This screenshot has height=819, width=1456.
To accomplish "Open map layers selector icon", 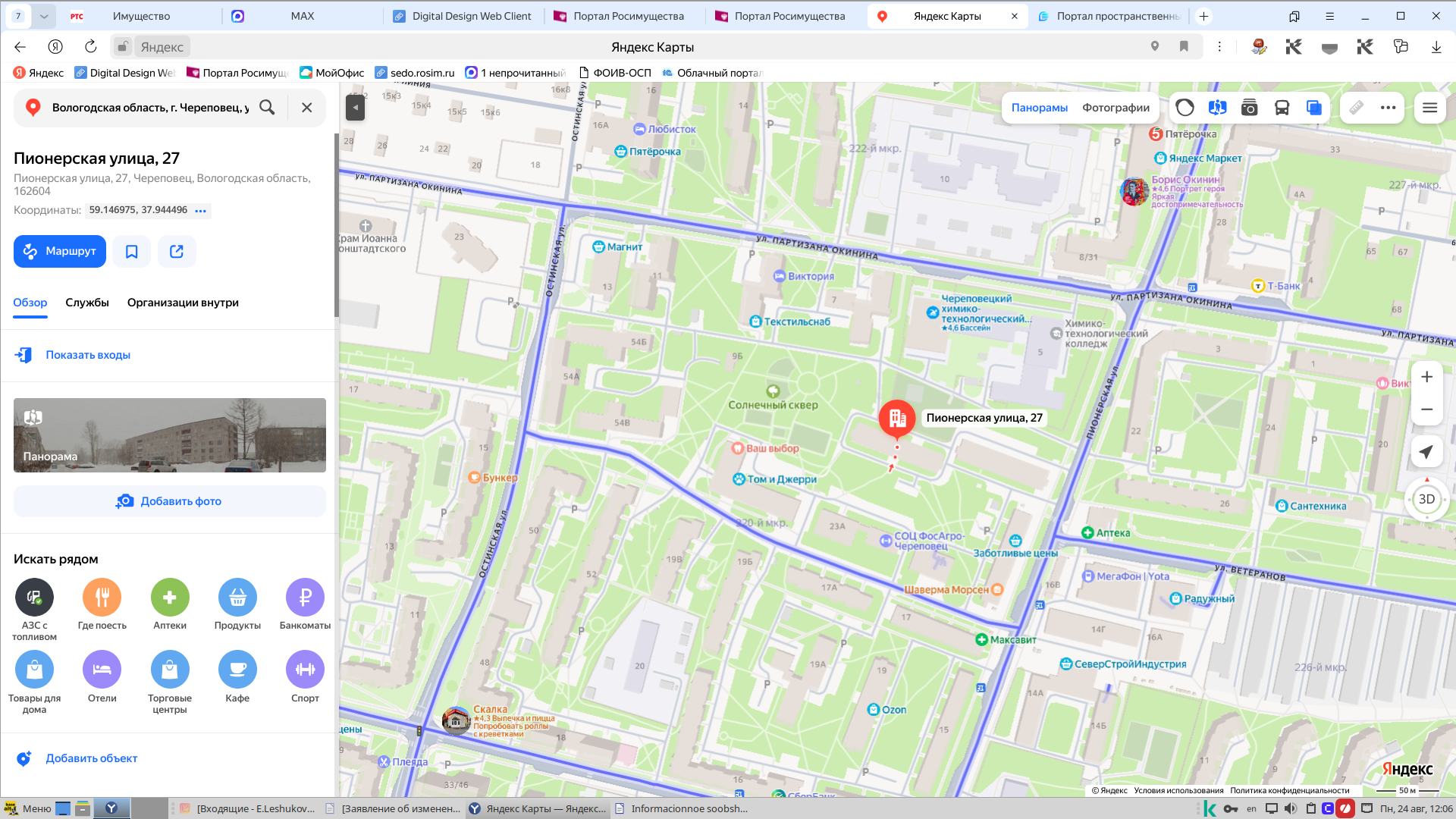I will pyautogui.click(x=1314, y=108).
